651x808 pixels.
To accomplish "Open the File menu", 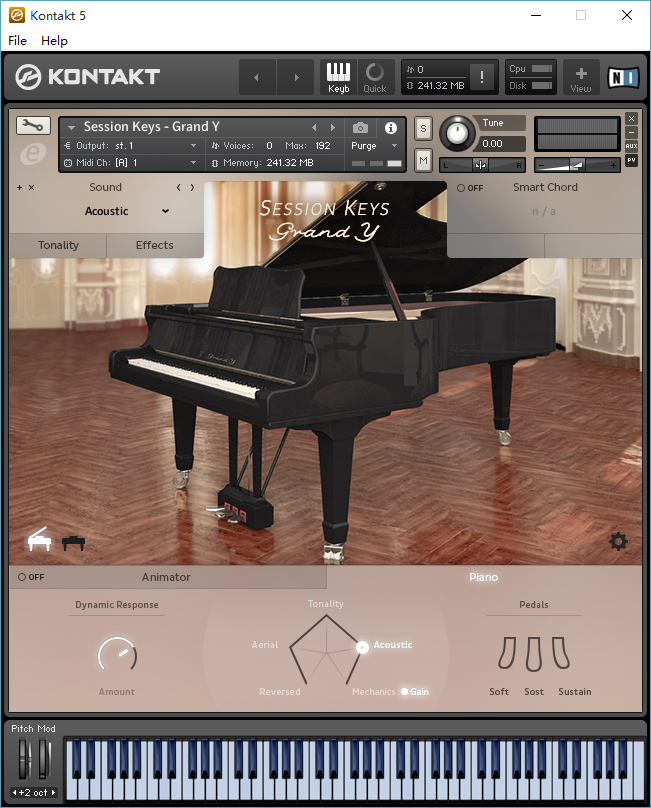I will (x=18, y=41).
